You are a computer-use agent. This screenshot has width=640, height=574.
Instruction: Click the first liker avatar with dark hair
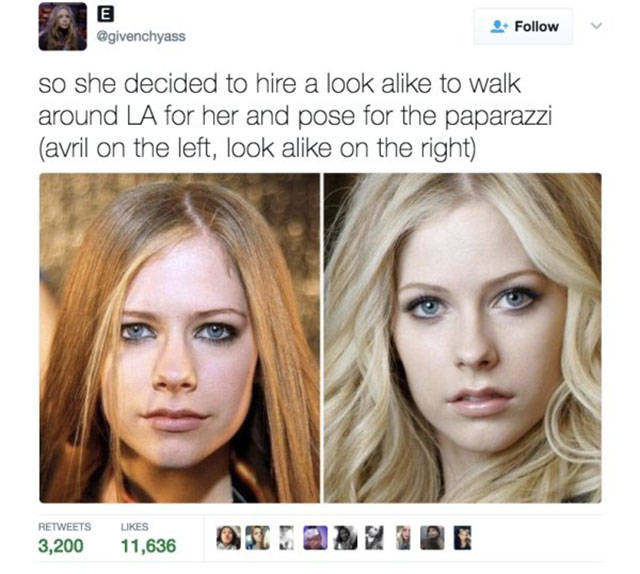(x=228, y=538)
